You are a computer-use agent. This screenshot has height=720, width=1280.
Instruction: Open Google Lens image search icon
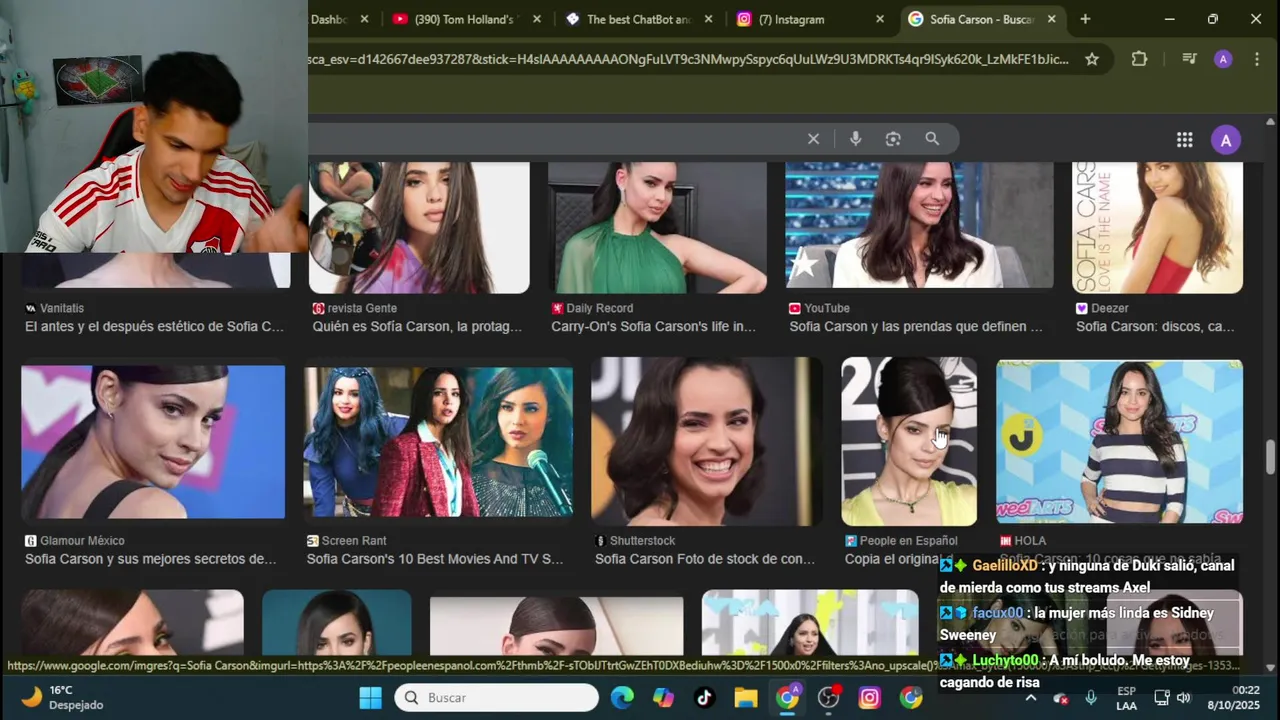[x=893, y=139]
